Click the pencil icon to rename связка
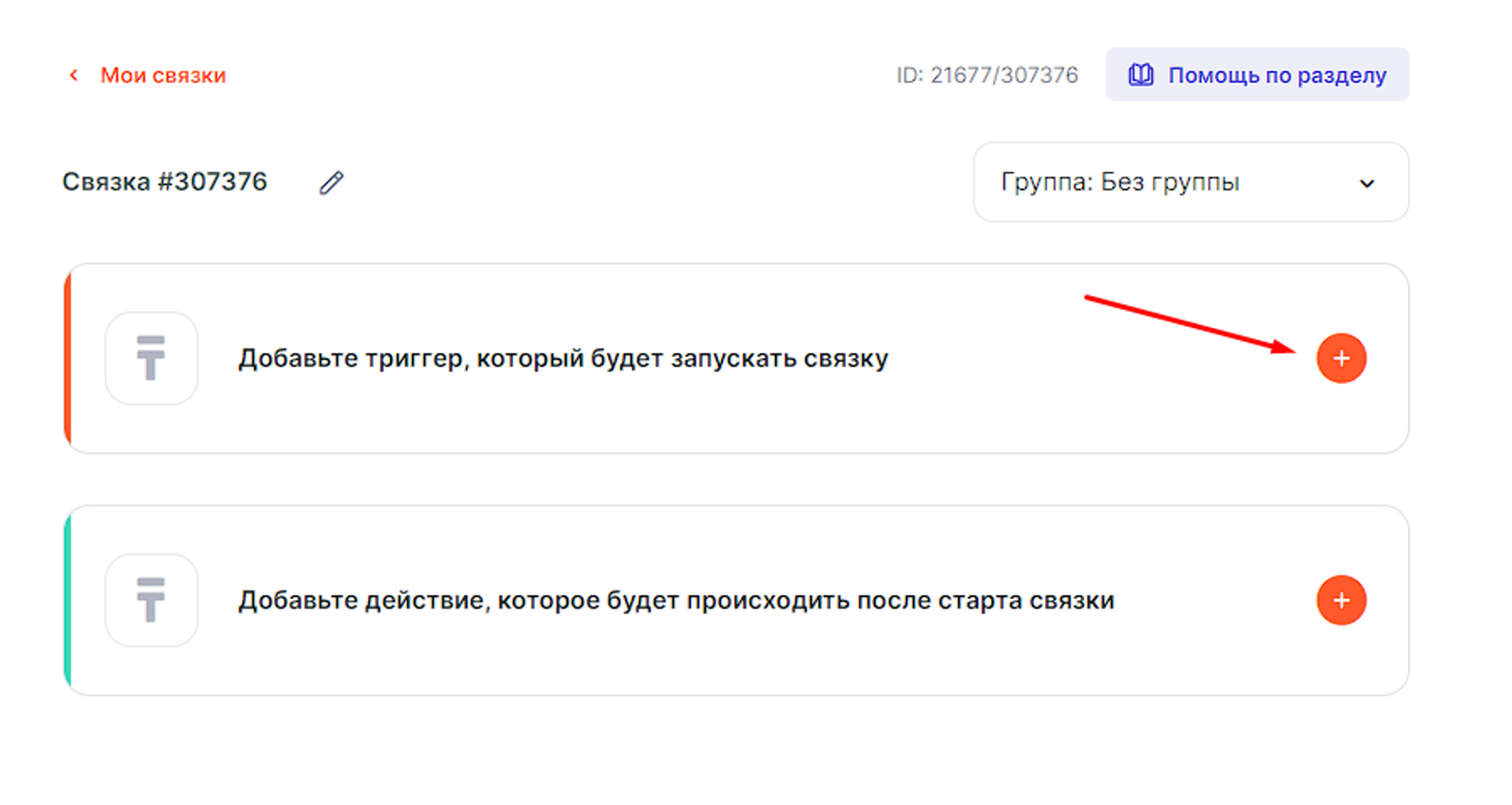The width and height of the screenshot is (1512, 805). (331, 182)
